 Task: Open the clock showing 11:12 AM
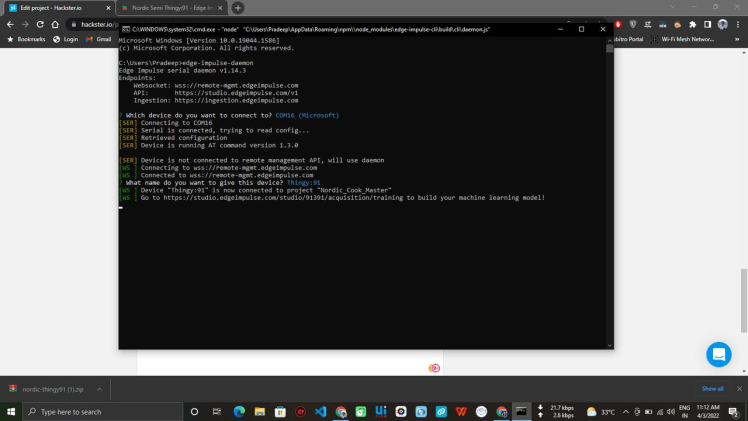point(708,411)
